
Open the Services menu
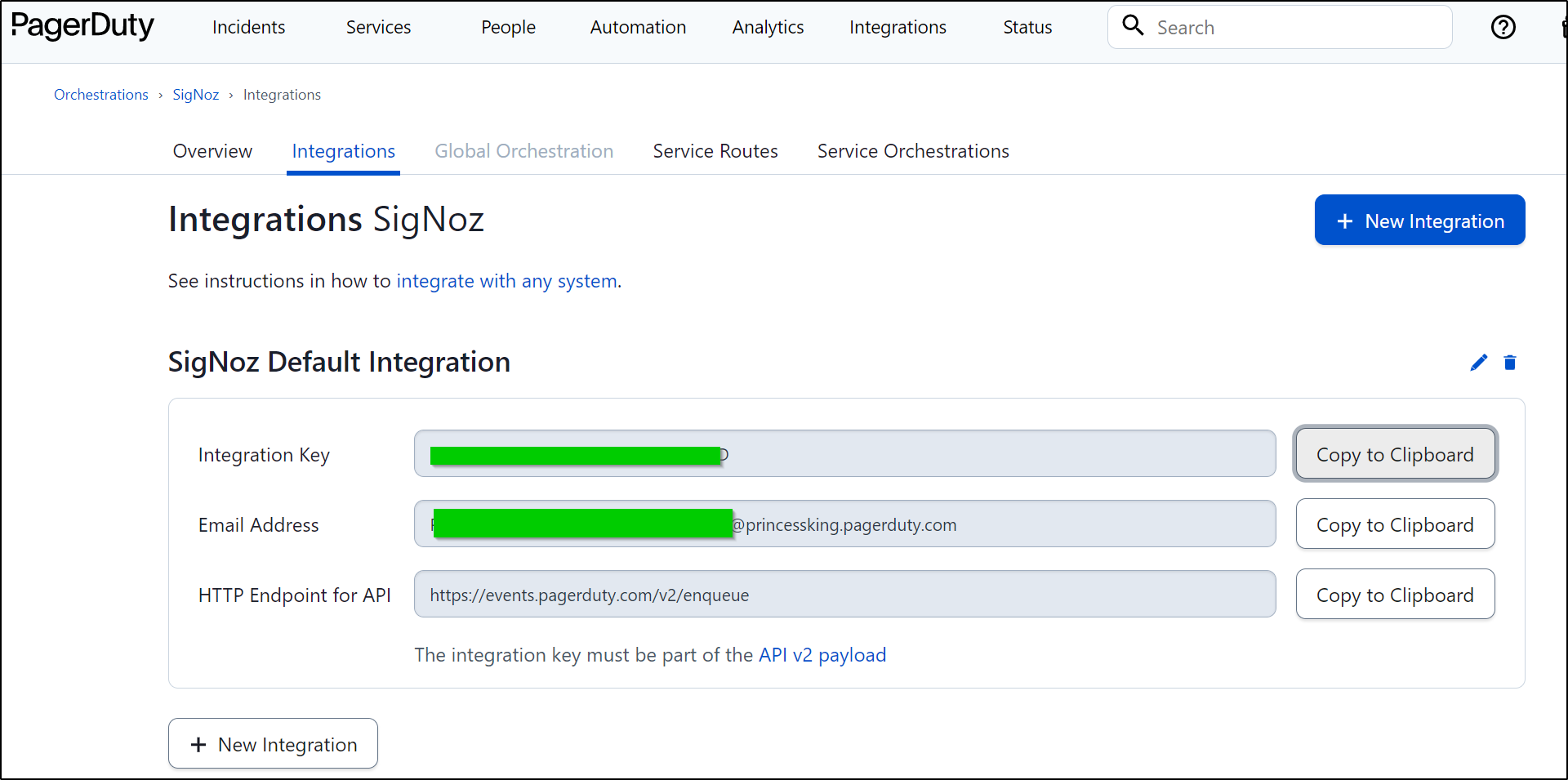[378, 28]
